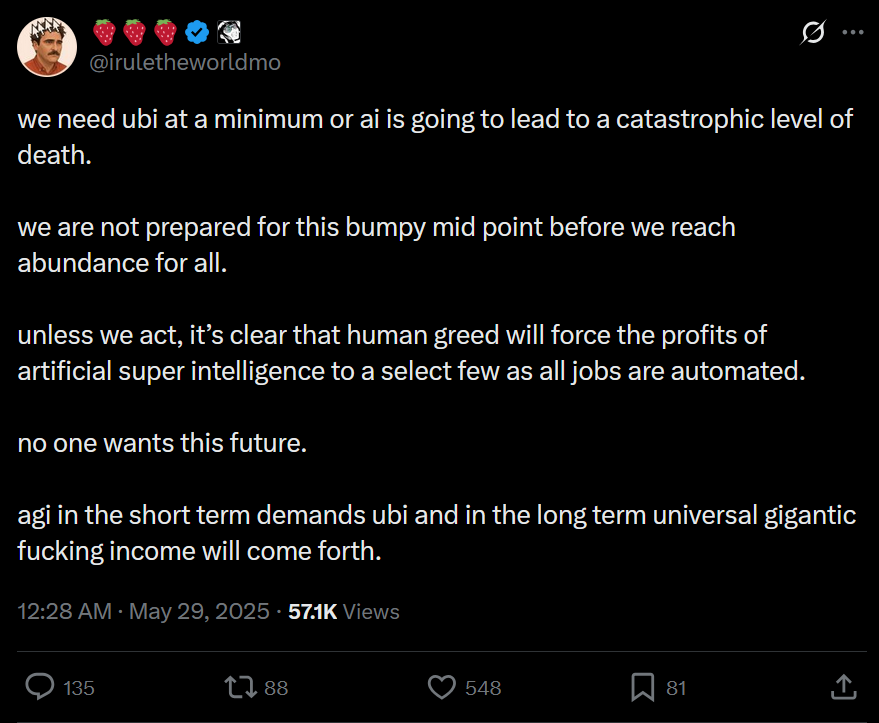Like the post with the heart icon
This screenshot has height=723, width=879.
pos(441,687)
